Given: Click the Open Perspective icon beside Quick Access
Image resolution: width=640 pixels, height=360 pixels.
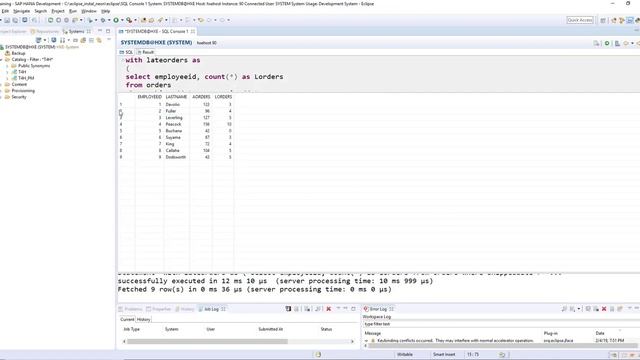Looking at the screenshot, I should pos(603,20).
